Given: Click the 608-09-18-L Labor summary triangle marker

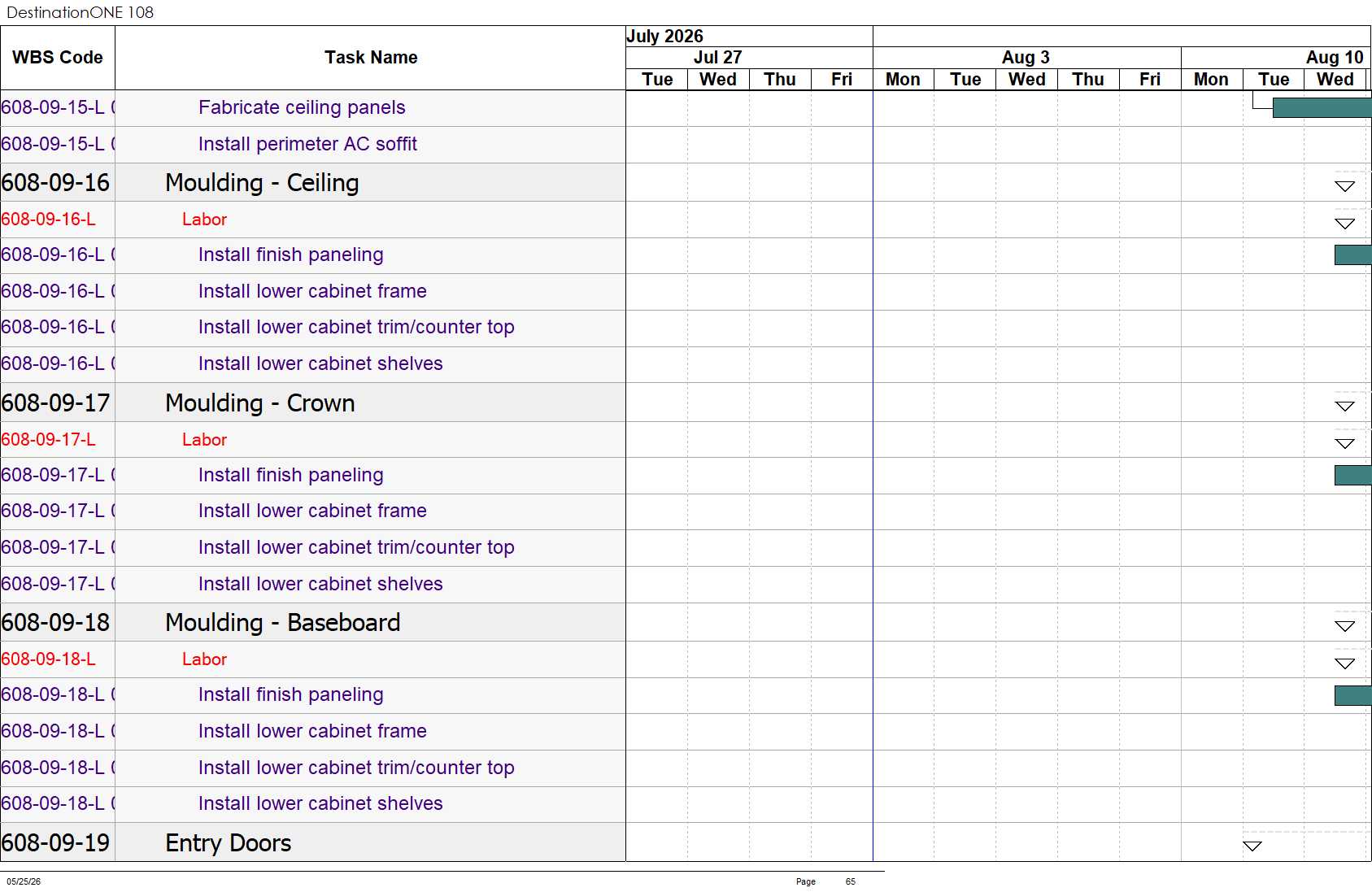Looking at the screenshot, I should [1345, 664].
